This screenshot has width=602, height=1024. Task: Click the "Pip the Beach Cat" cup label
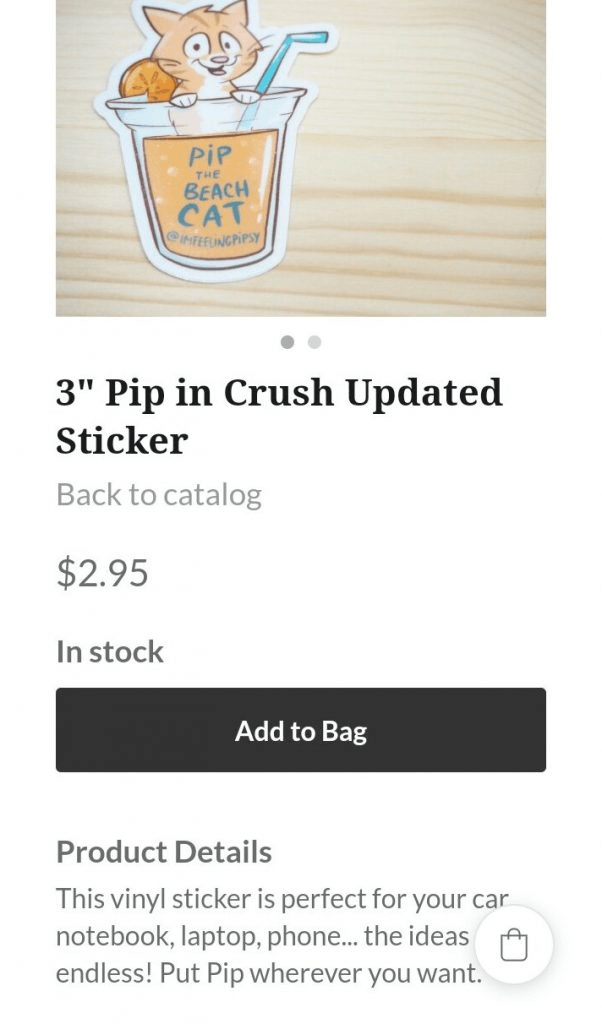pyautogui.click(x=210, y=185)
